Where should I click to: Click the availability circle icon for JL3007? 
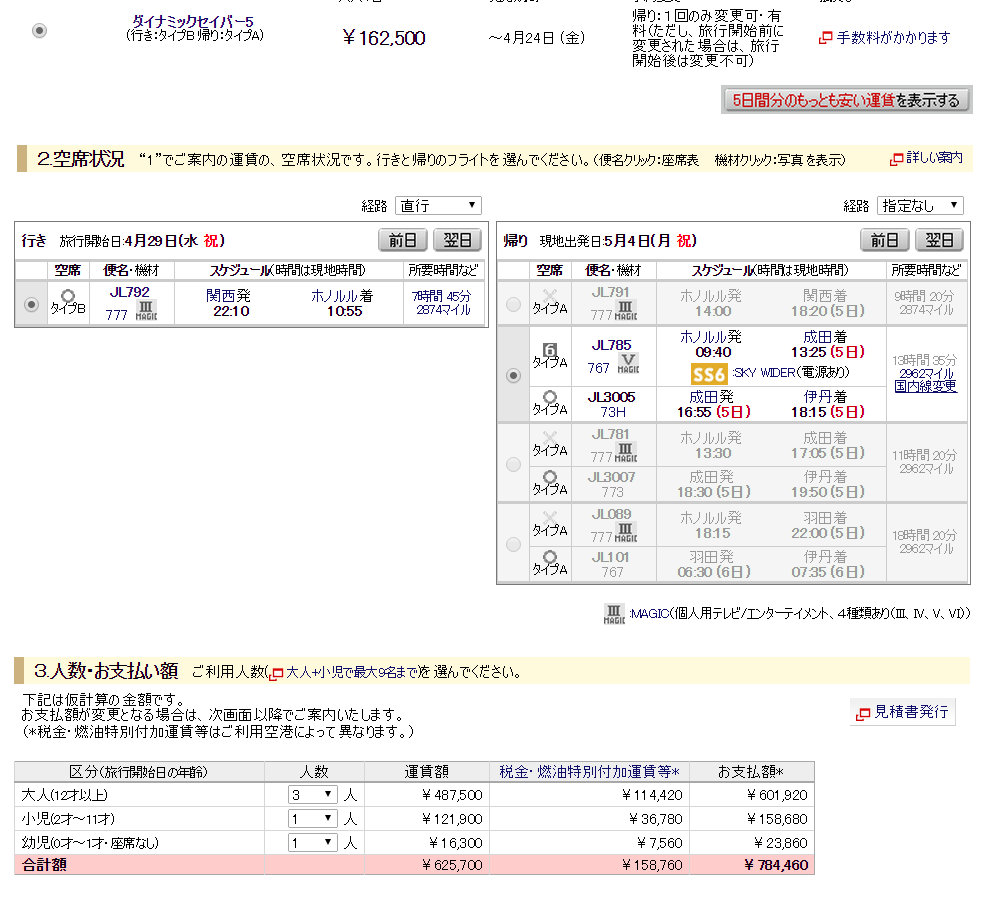pos(550,477)
